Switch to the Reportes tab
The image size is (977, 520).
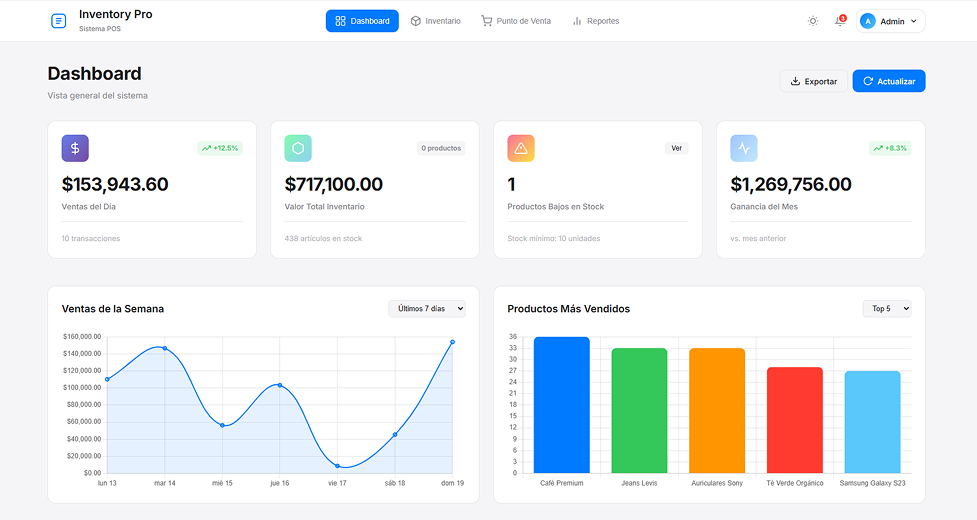(x=595, y=21)
